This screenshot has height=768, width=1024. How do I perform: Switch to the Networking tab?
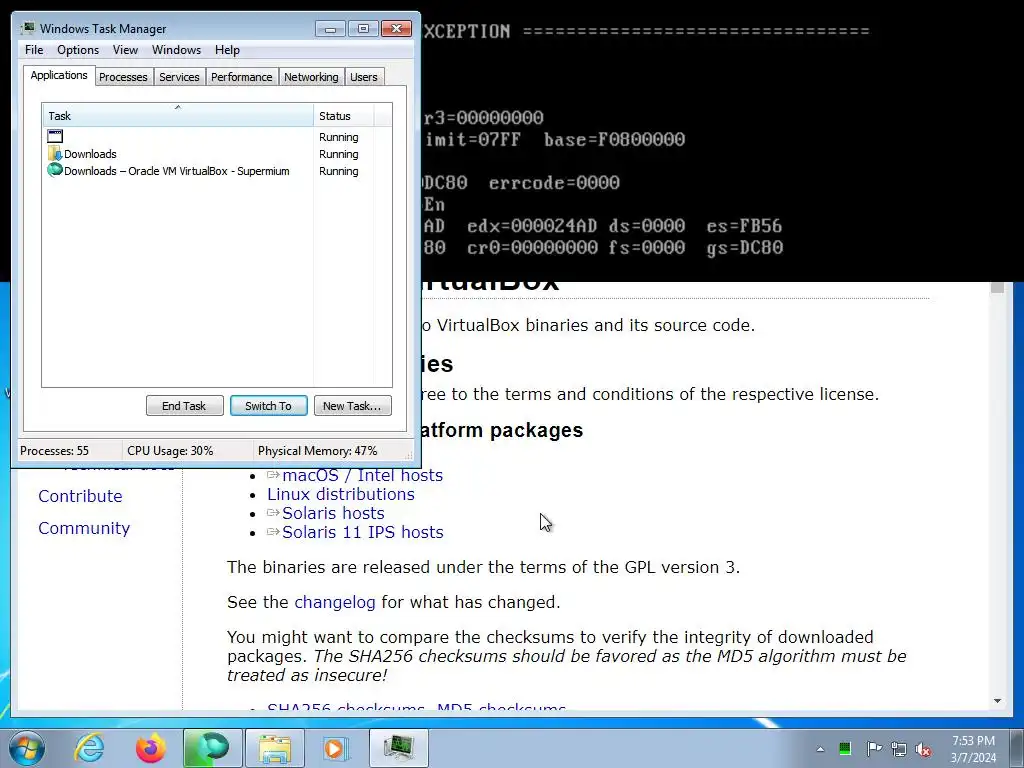(x=311, y=77)
